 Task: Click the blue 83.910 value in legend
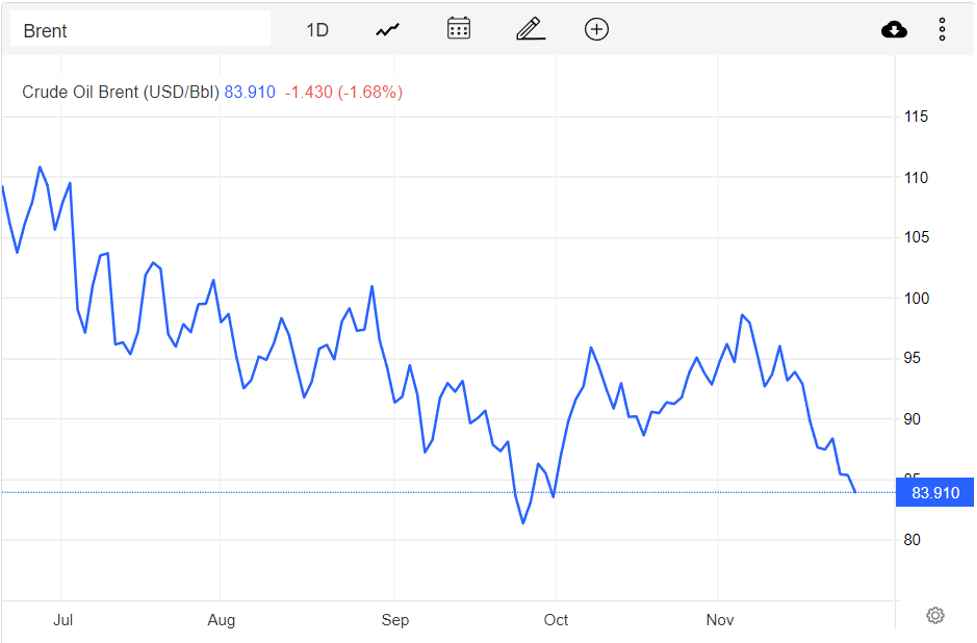tap(250, 92)
